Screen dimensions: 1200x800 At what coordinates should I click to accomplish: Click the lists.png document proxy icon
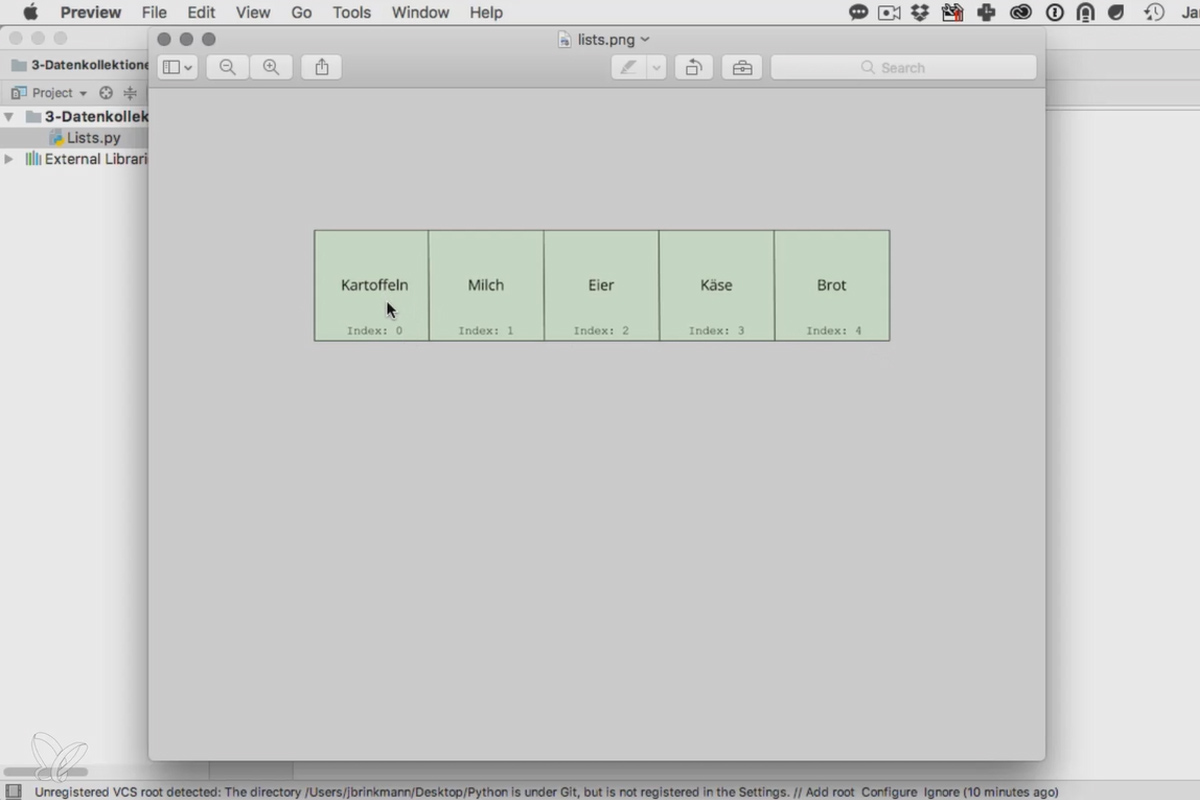(565, 39)
